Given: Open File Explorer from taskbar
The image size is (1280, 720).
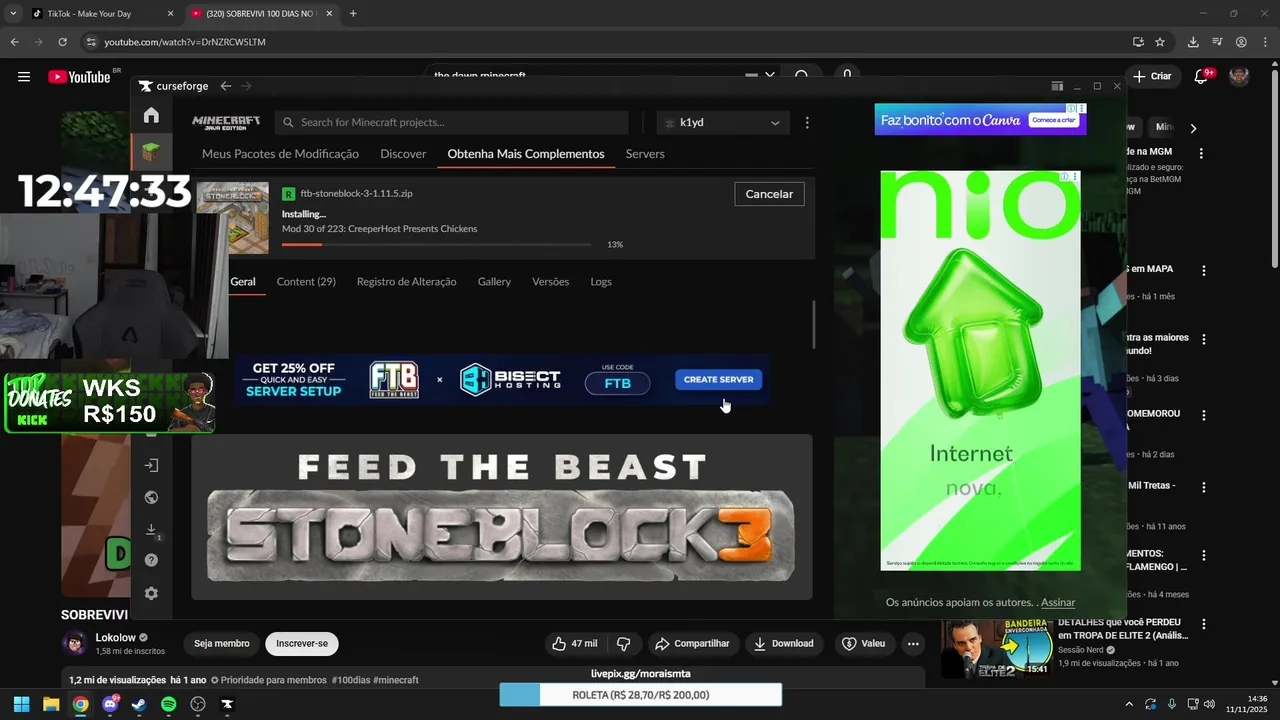Looking at the screenshot, I should point(51,704).
